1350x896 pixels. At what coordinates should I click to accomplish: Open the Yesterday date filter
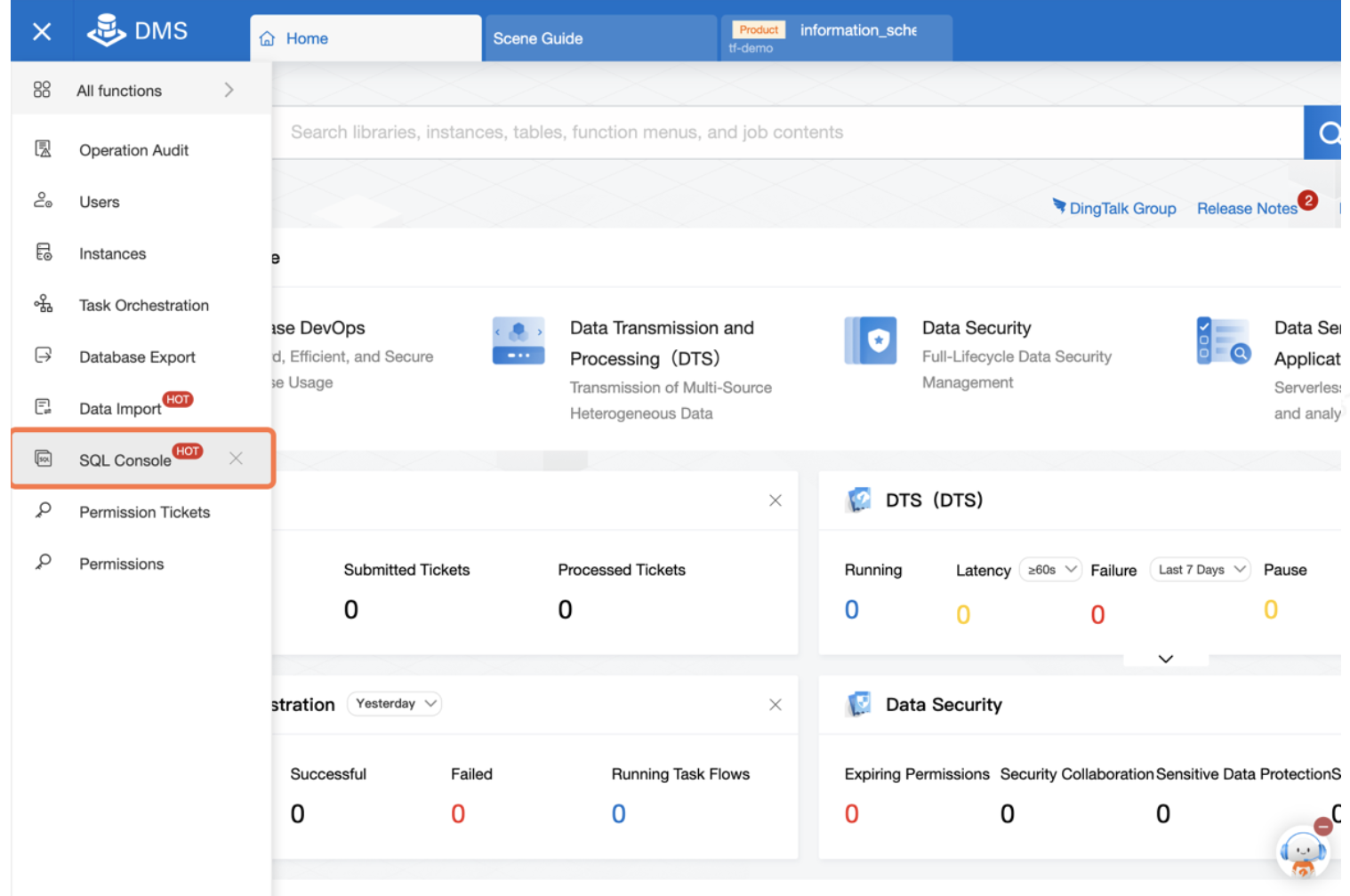pos(394,703)
